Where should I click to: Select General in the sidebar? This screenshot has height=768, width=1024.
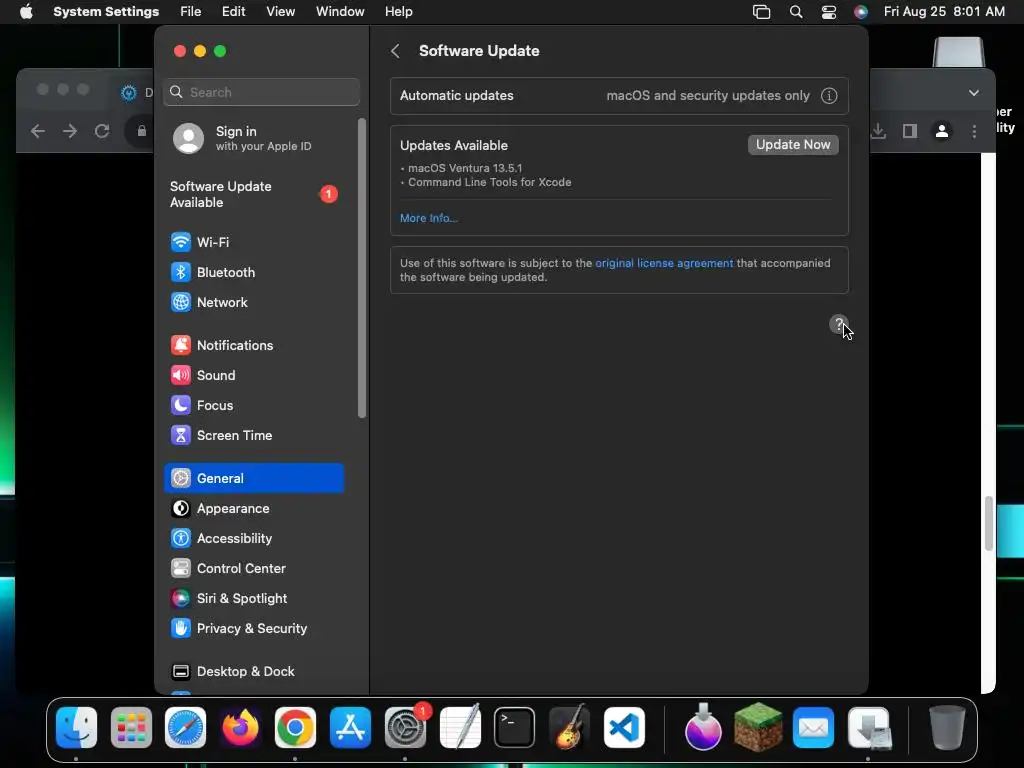254,479
